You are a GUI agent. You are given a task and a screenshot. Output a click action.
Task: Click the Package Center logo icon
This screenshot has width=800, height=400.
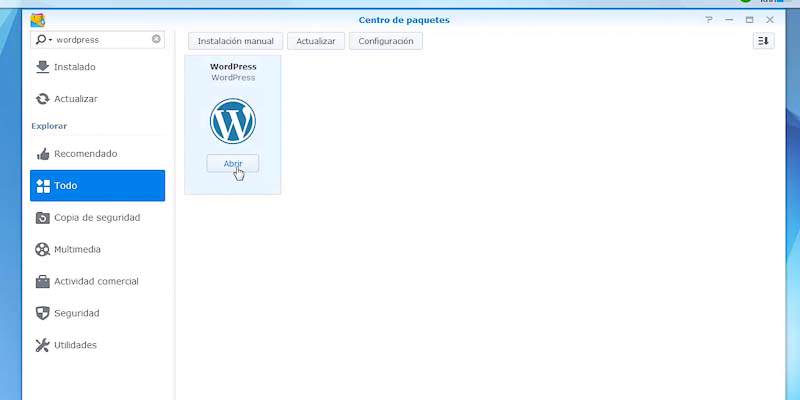(38, 20)
